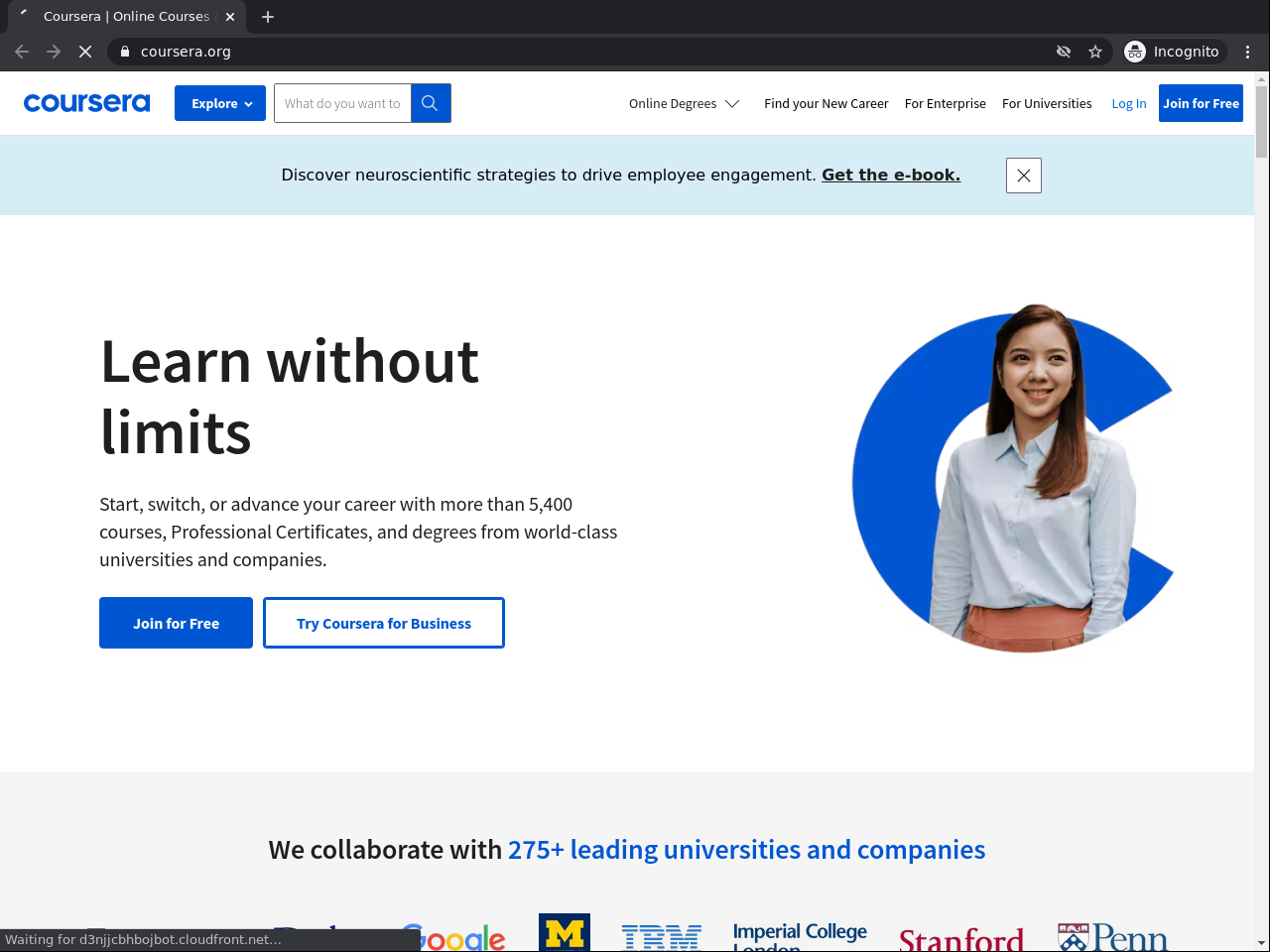The width and height of the screenshot is (1270, 952).
Task: Click the paragraph starting 'Start, switch, or advance'
Action: click(358, 532)
